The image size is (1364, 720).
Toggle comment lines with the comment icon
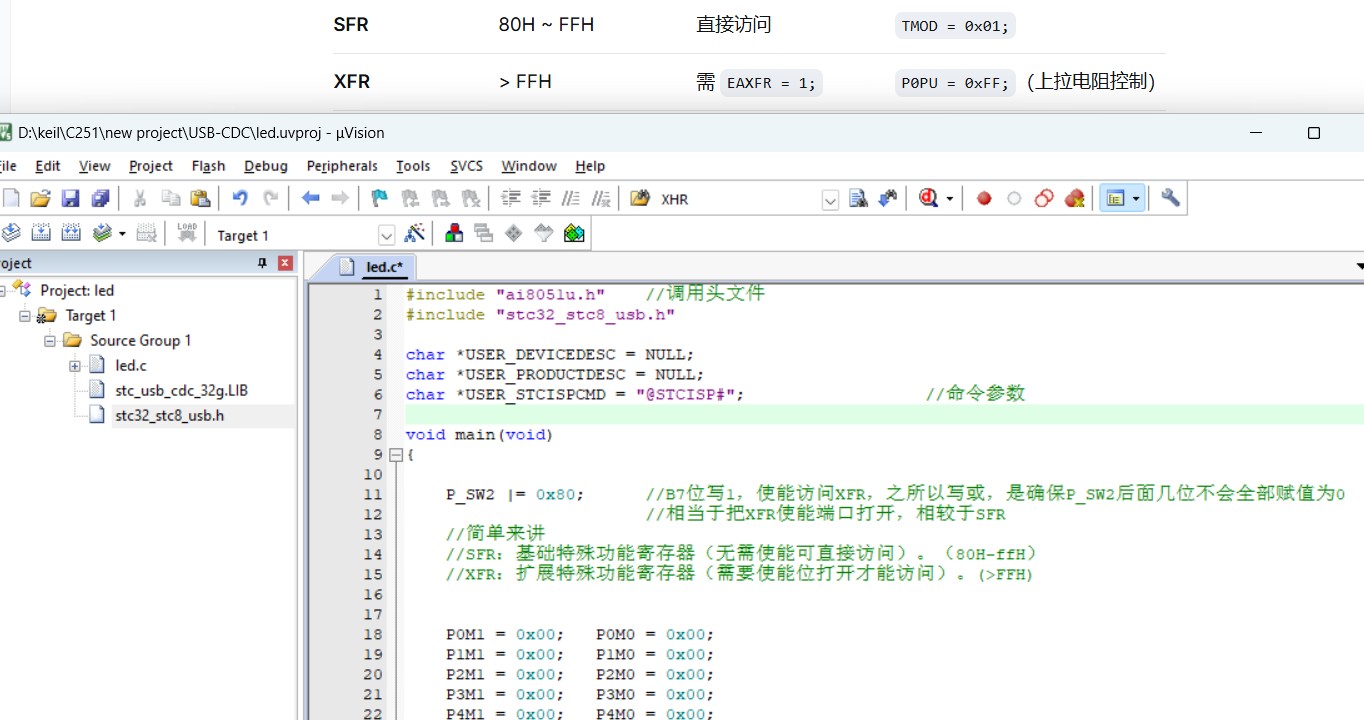(570, 198)
